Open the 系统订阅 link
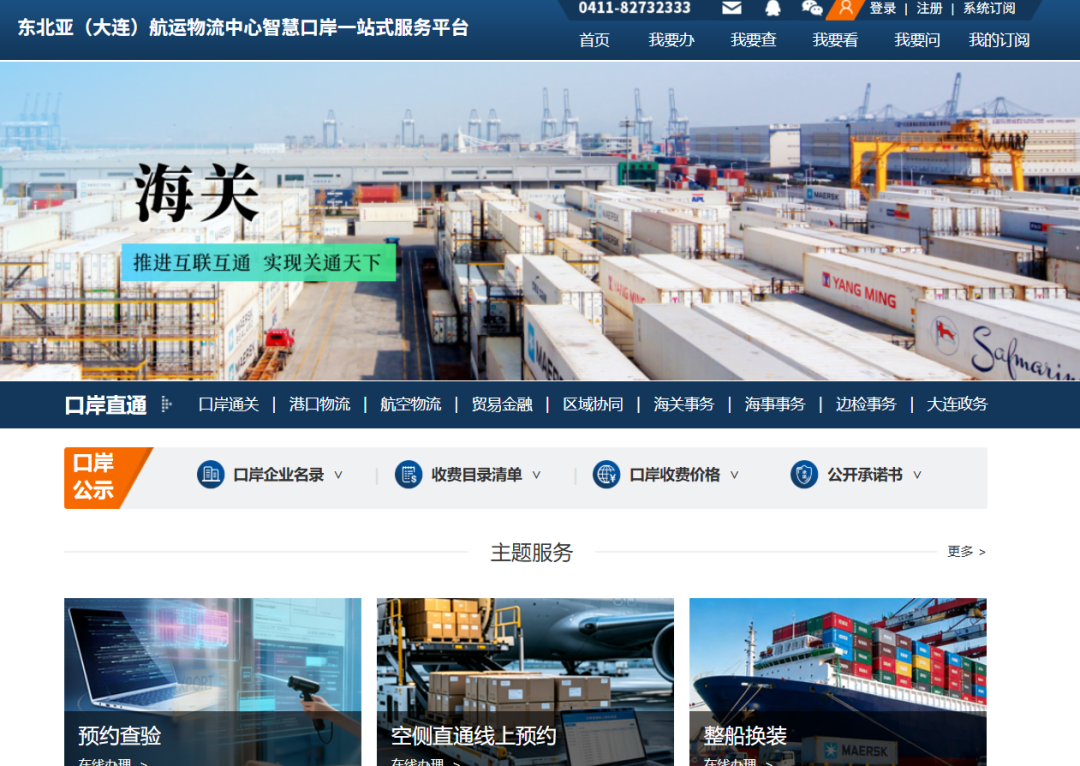This screenshot has width=1080, height=766. [989, 8]
